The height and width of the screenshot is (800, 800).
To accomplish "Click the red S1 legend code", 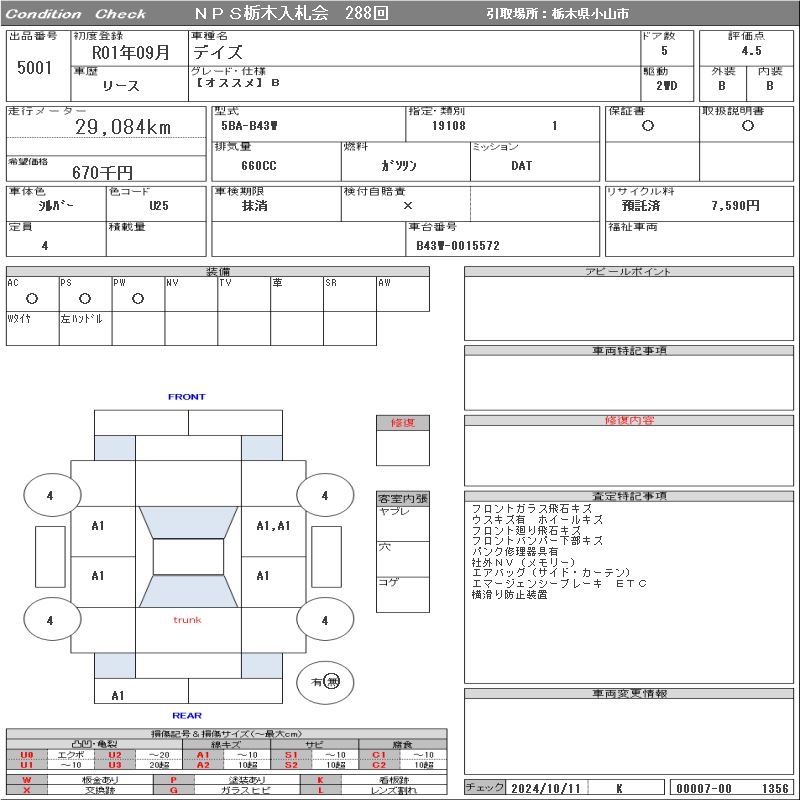I will tap(291, 755).
